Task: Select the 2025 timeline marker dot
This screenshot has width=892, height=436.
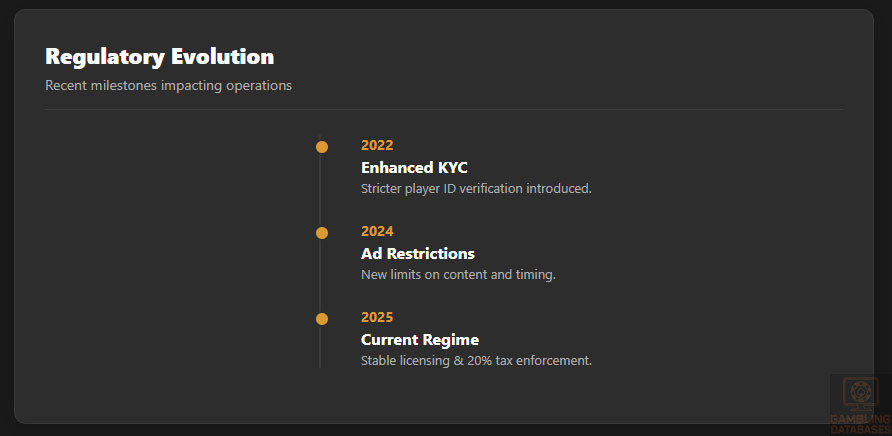Action: [322, 319]
